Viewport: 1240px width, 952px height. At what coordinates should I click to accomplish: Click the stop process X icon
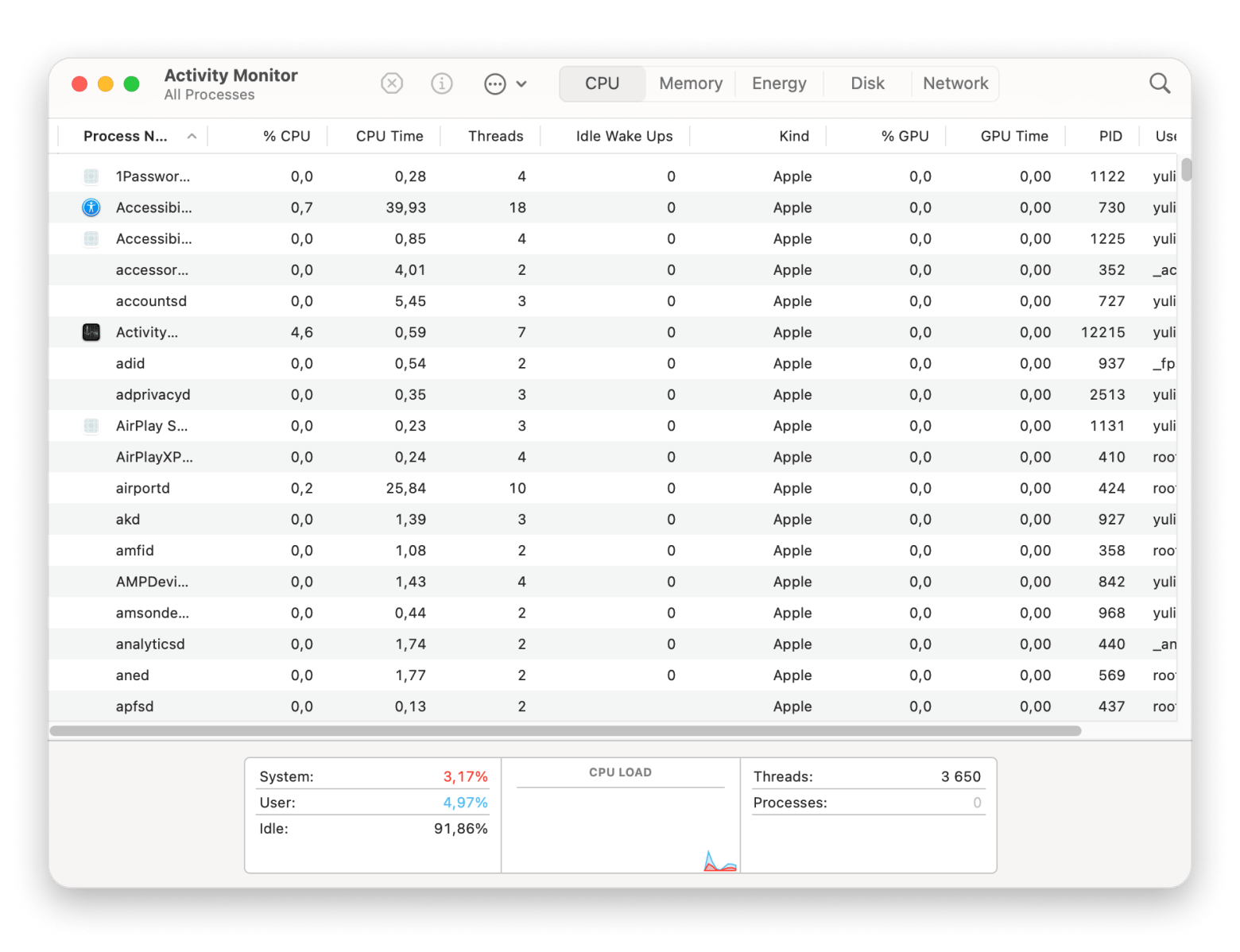click(x=392, y=83)
